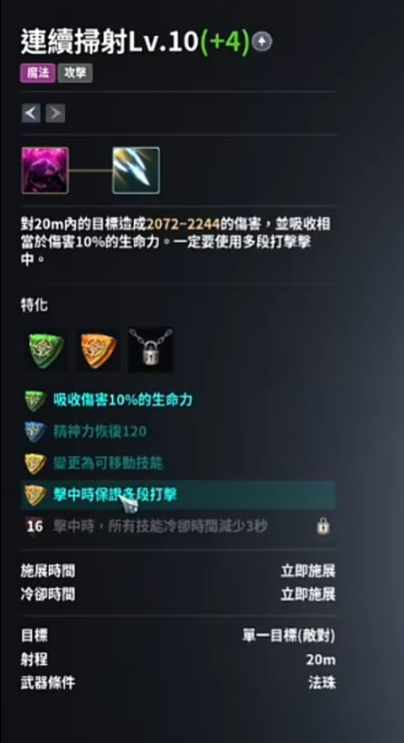
Task: Click the green specialization shield slot
Action: point(45,351)
